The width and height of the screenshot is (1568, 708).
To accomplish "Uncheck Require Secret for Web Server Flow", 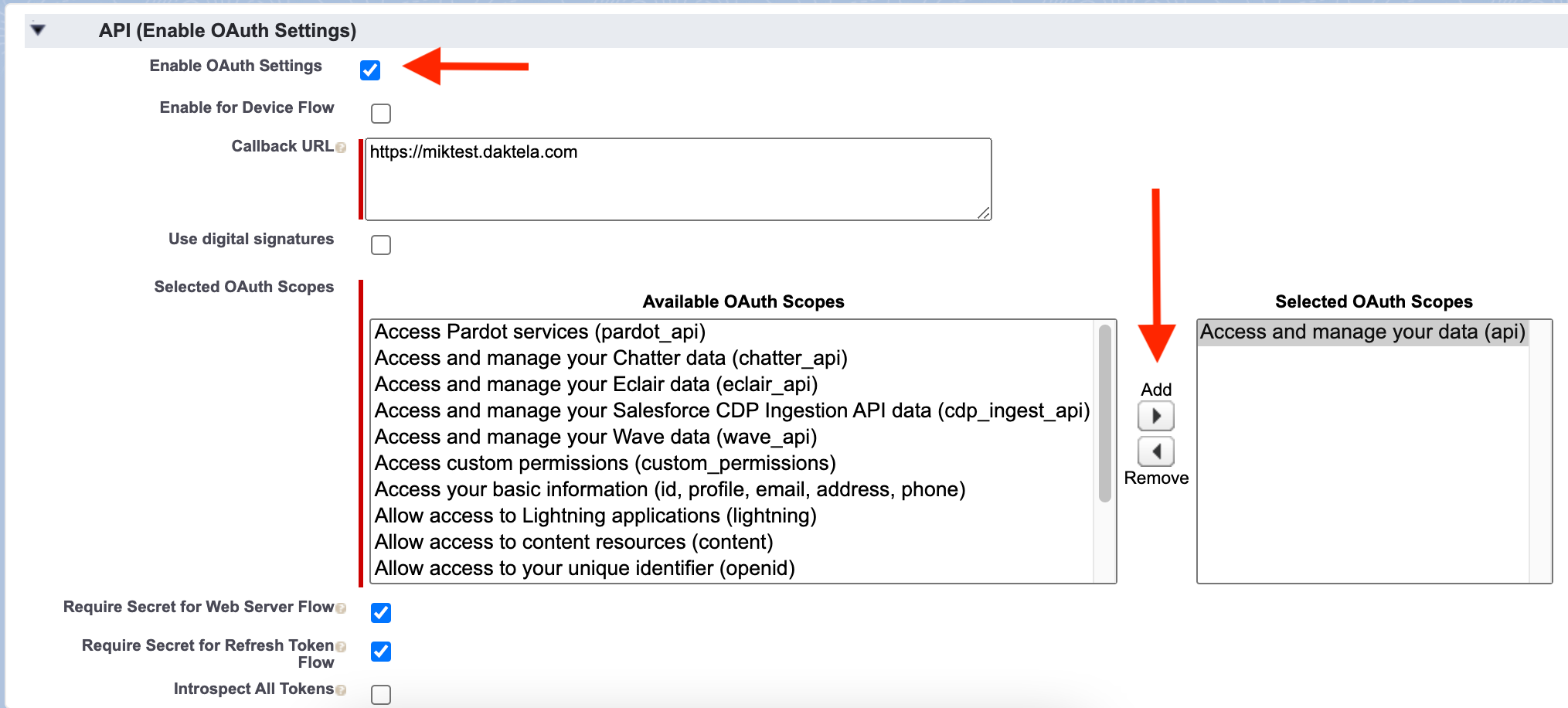I will [x=380, y=612].
